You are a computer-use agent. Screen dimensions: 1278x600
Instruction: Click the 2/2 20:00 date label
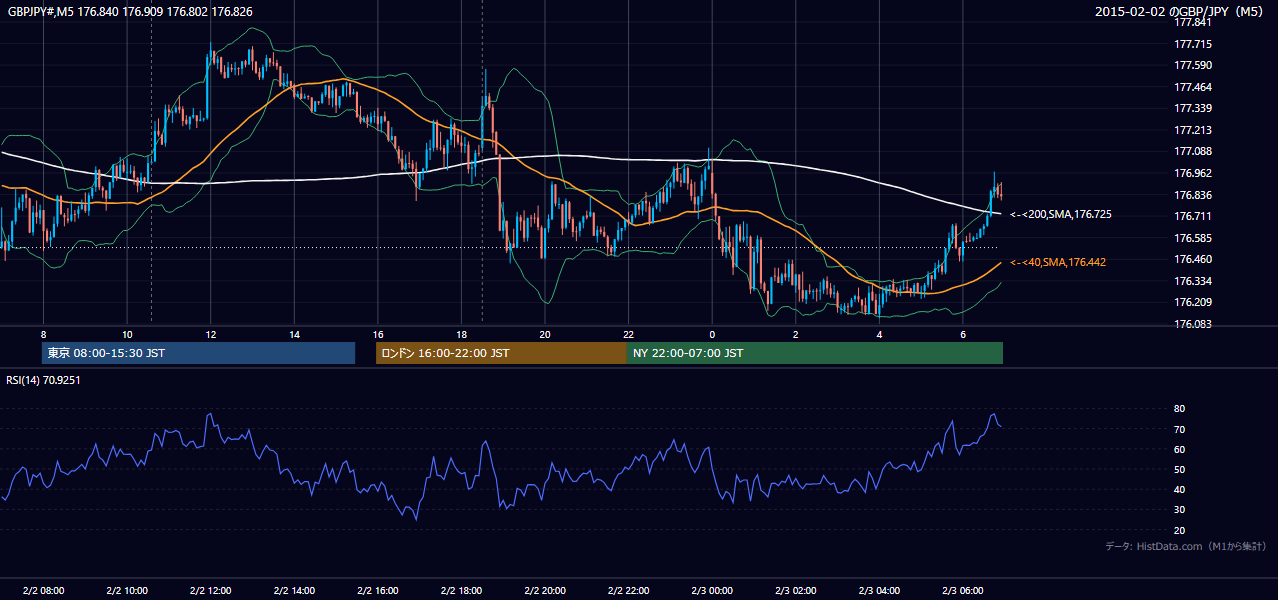tap(544, 590)
